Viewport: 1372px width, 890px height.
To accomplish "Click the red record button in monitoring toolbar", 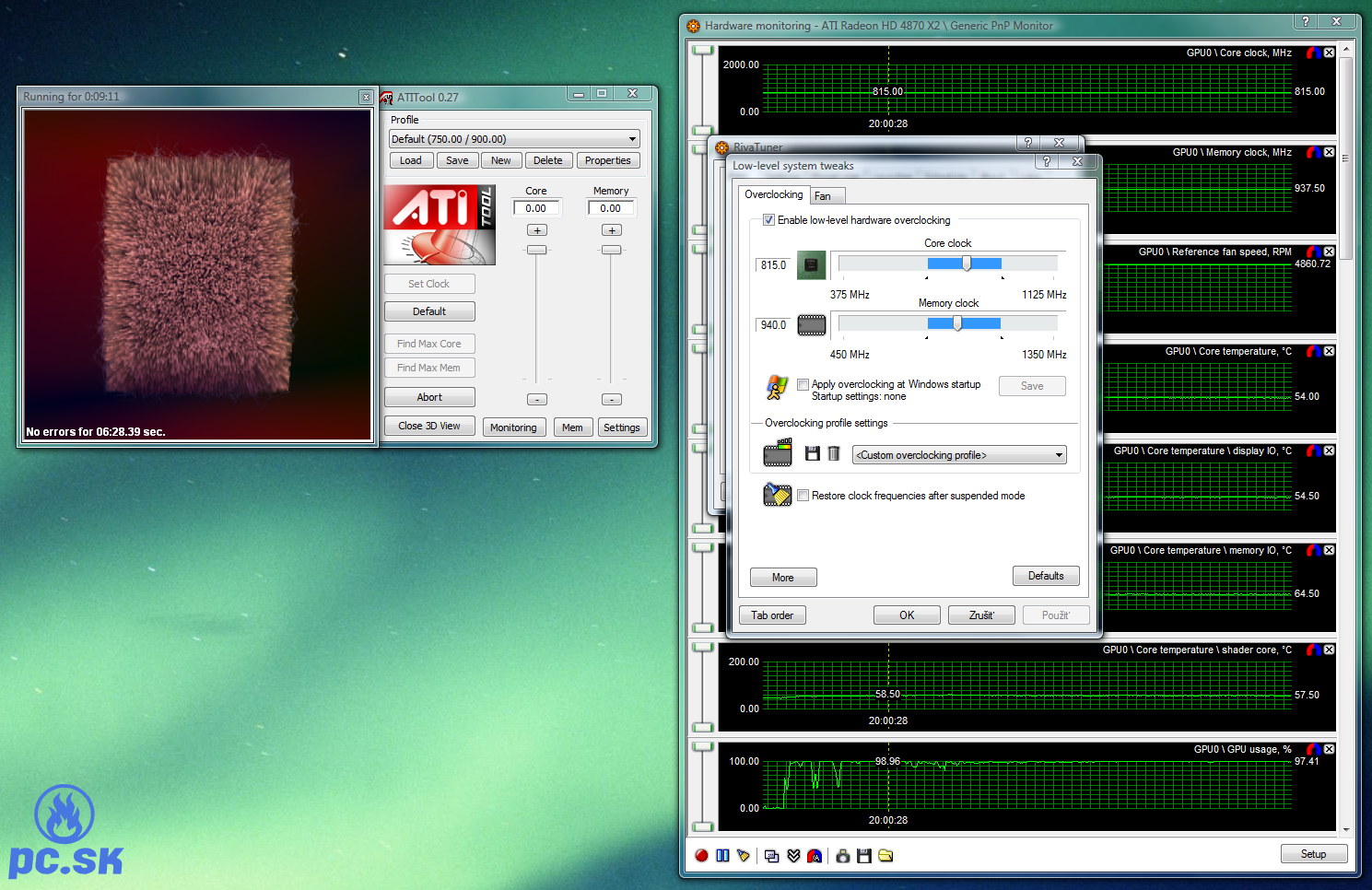I will [x=701, y=856].
